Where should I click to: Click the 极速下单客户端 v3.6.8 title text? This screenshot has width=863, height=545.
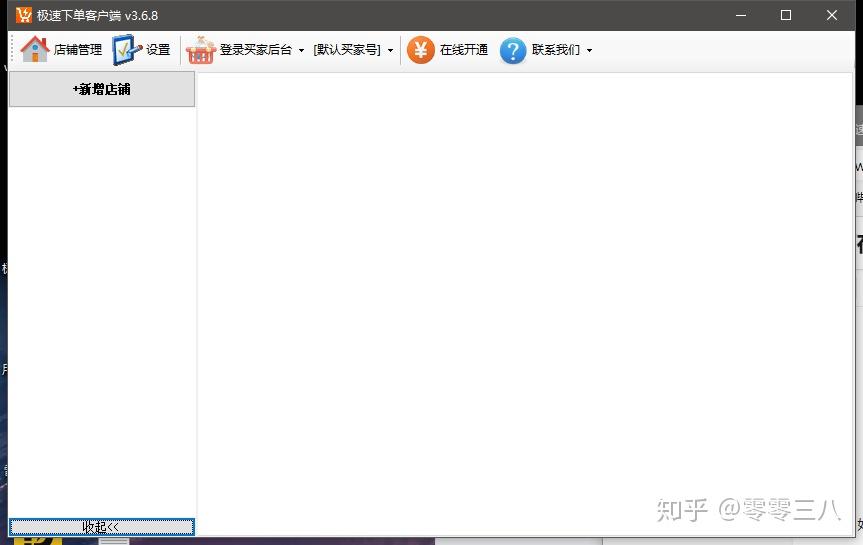tap(97, 15)
